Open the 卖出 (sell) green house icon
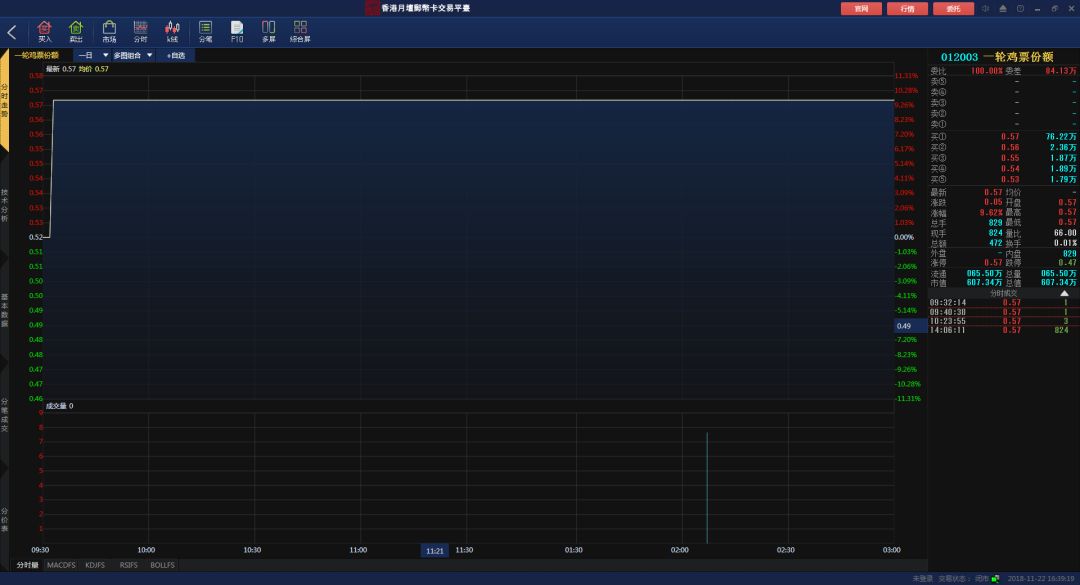The width and height of the screenshot is (1080, 585). pyautogui.click(x=76, y=31)
